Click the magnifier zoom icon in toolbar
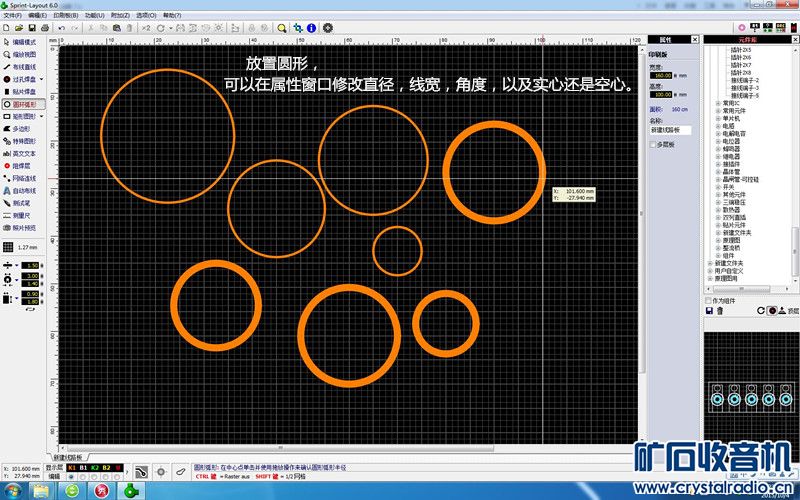800x500 pixels. coord(282,28)
